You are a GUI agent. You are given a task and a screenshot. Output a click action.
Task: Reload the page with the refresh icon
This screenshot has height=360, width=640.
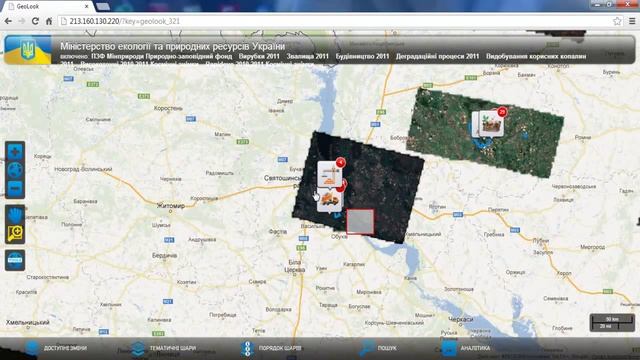point(35,21)
